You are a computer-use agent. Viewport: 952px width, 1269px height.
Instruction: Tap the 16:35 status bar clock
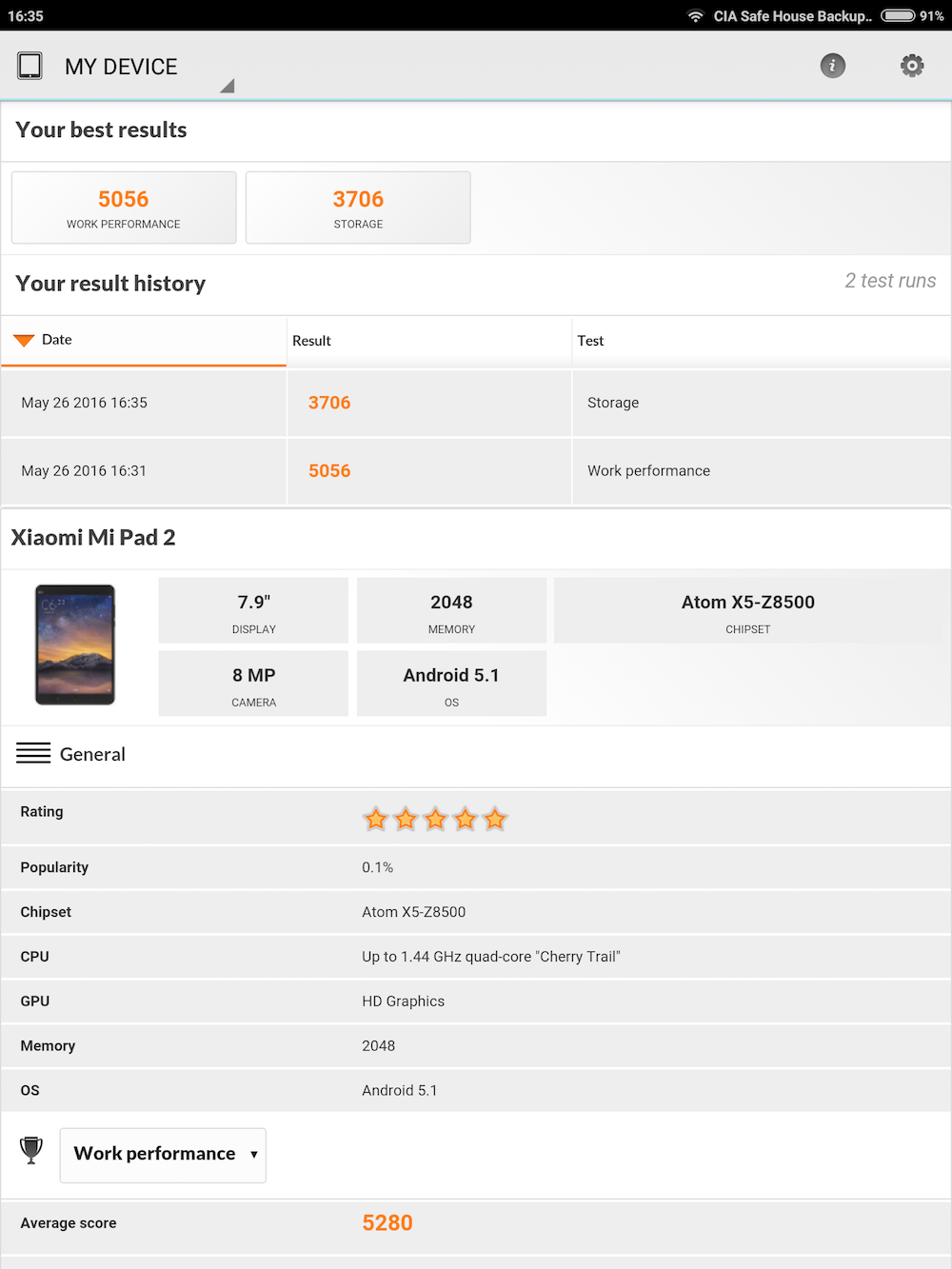click(26, 15)
